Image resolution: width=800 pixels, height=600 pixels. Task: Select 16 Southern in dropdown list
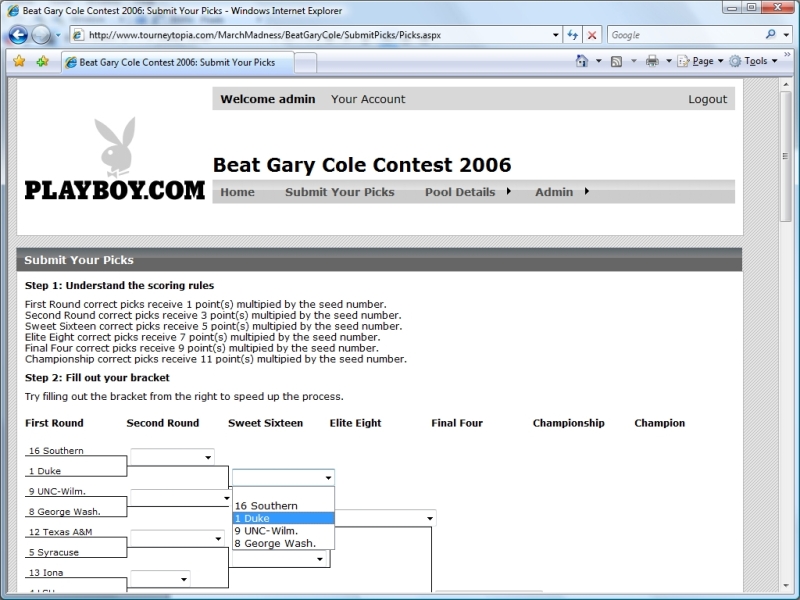coord(283,506)
